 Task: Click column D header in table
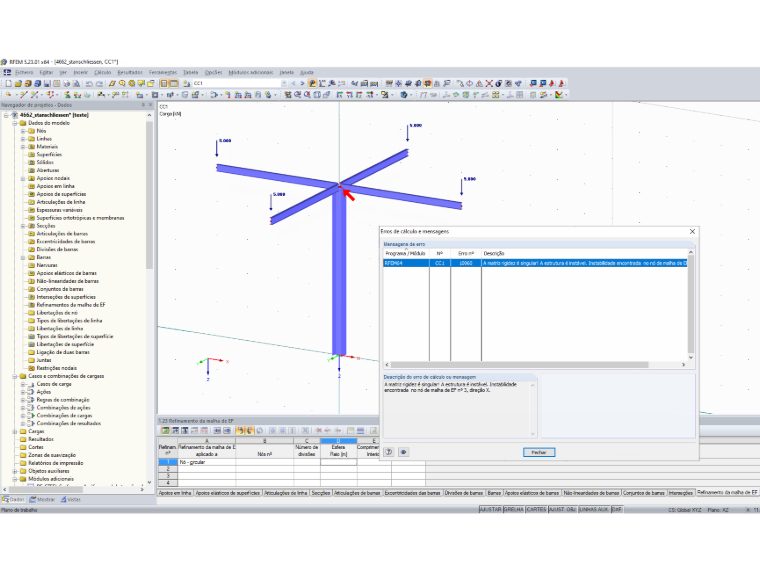(338, 441)
